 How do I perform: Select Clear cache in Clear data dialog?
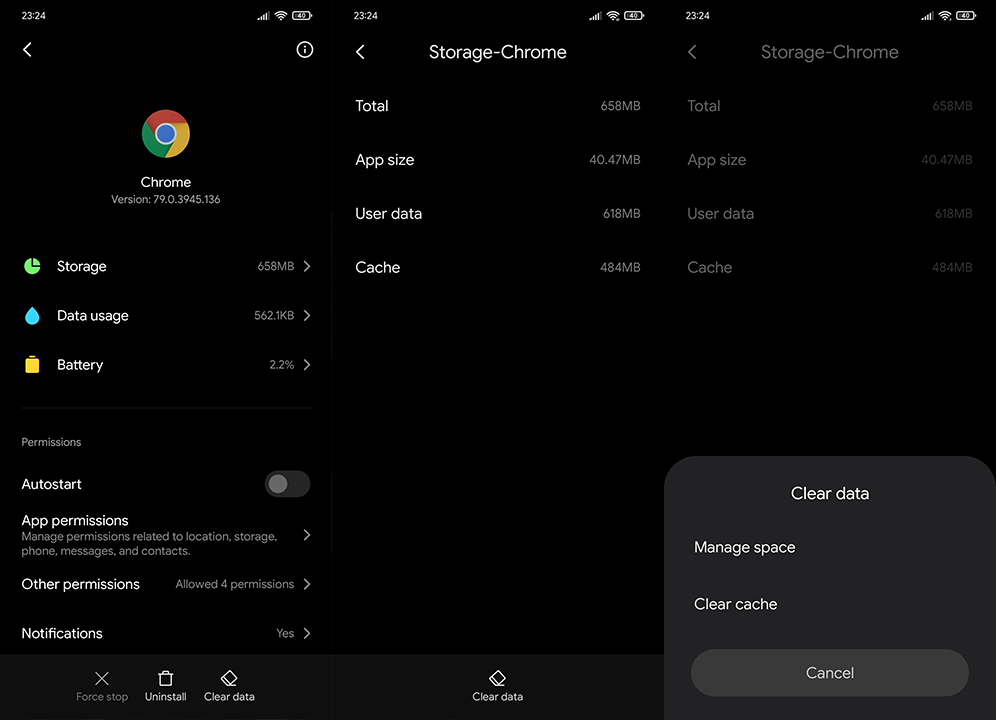pos(830,604)
